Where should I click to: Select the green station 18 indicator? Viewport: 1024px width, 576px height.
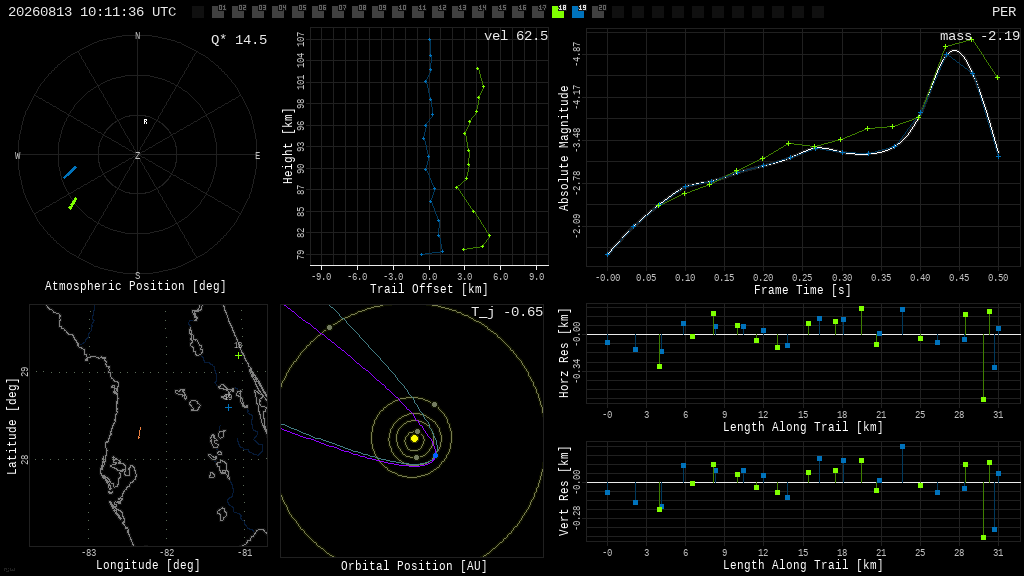click(558, 11)
